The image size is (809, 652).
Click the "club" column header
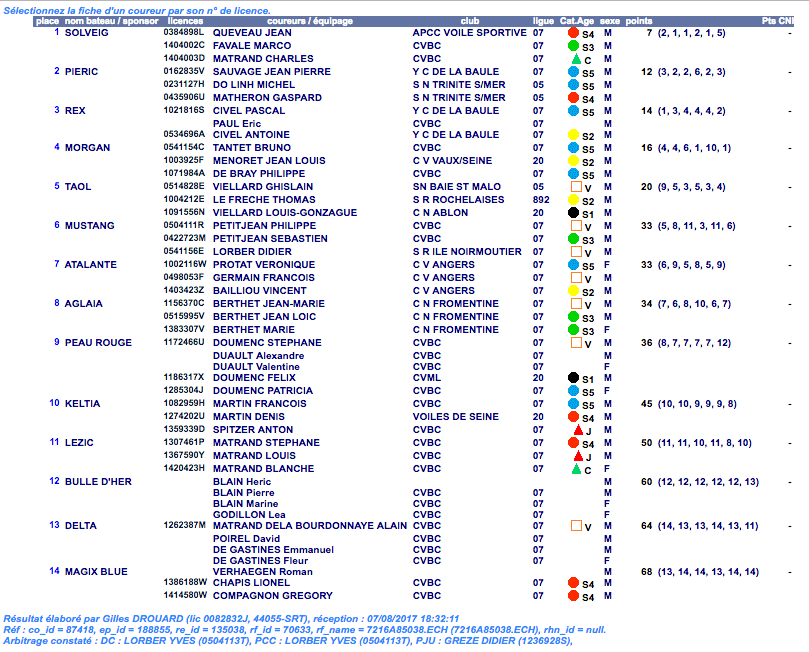click(469, 20)
